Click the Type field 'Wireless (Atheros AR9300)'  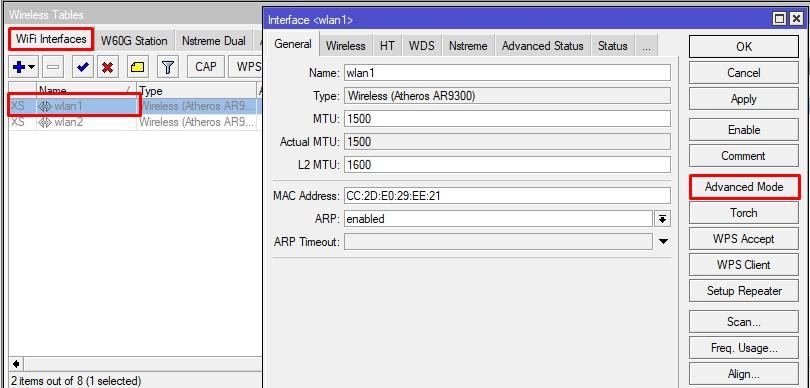click(x=507, y=96)
